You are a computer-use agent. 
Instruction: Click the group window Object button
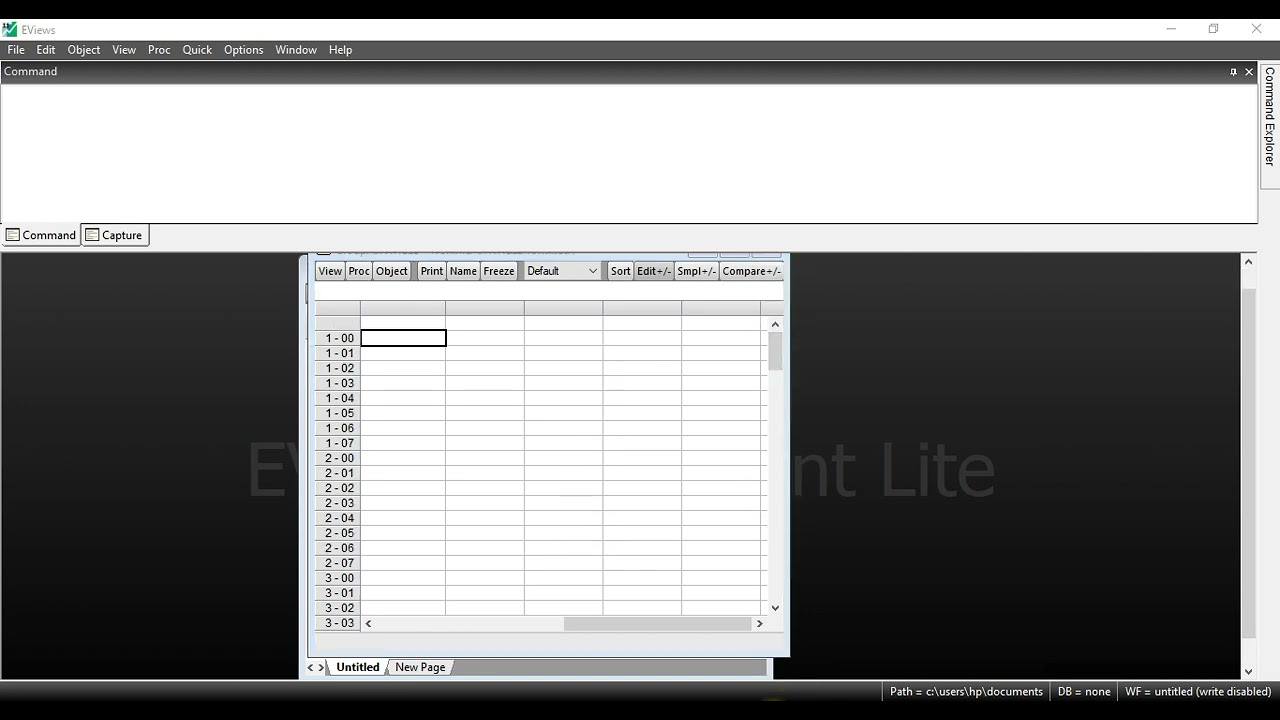click(x=392, y=271)
